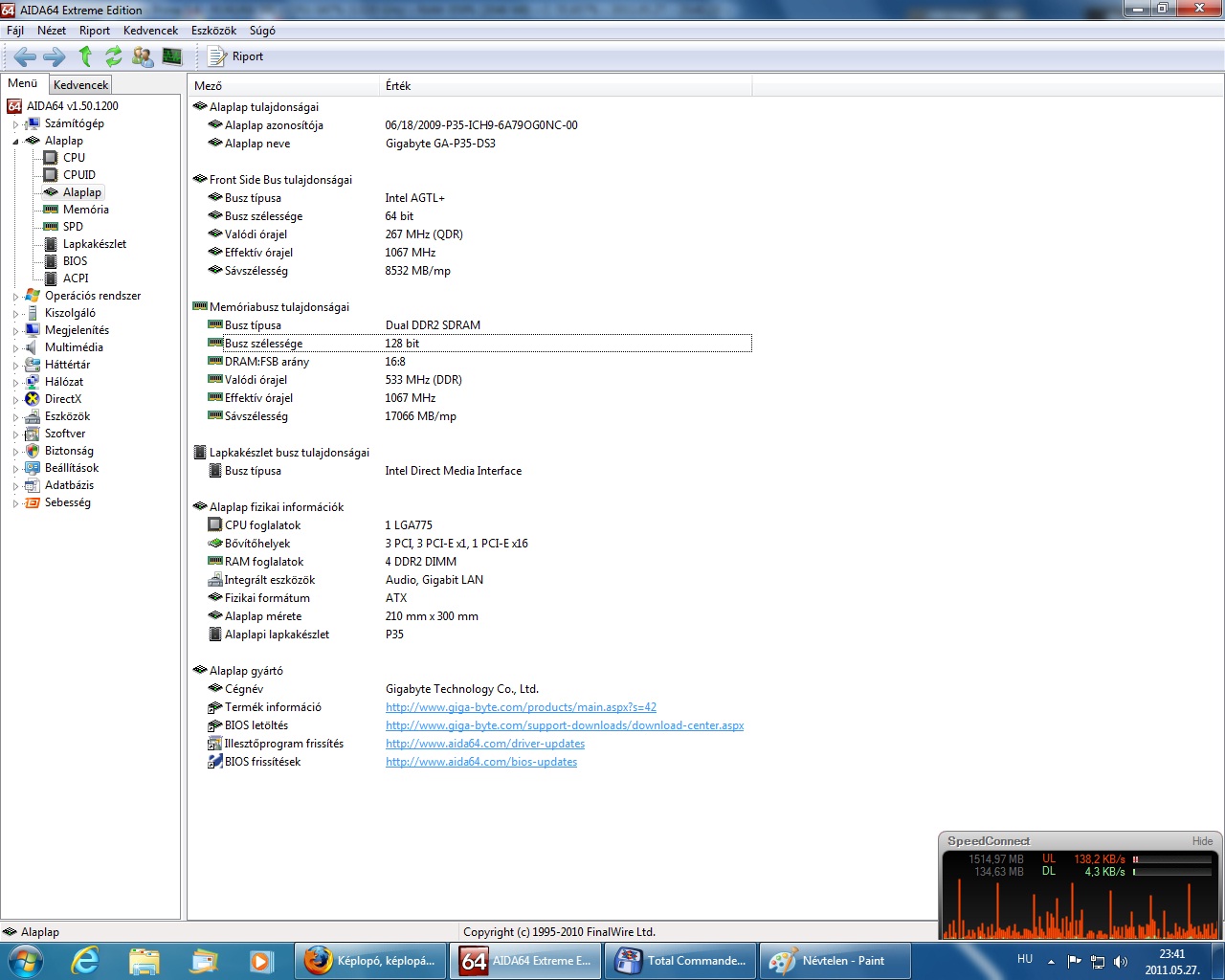The width and height of the screenshot is (1225, 980).
Task: Select the Cégnév row
Action: pos(479,689)
